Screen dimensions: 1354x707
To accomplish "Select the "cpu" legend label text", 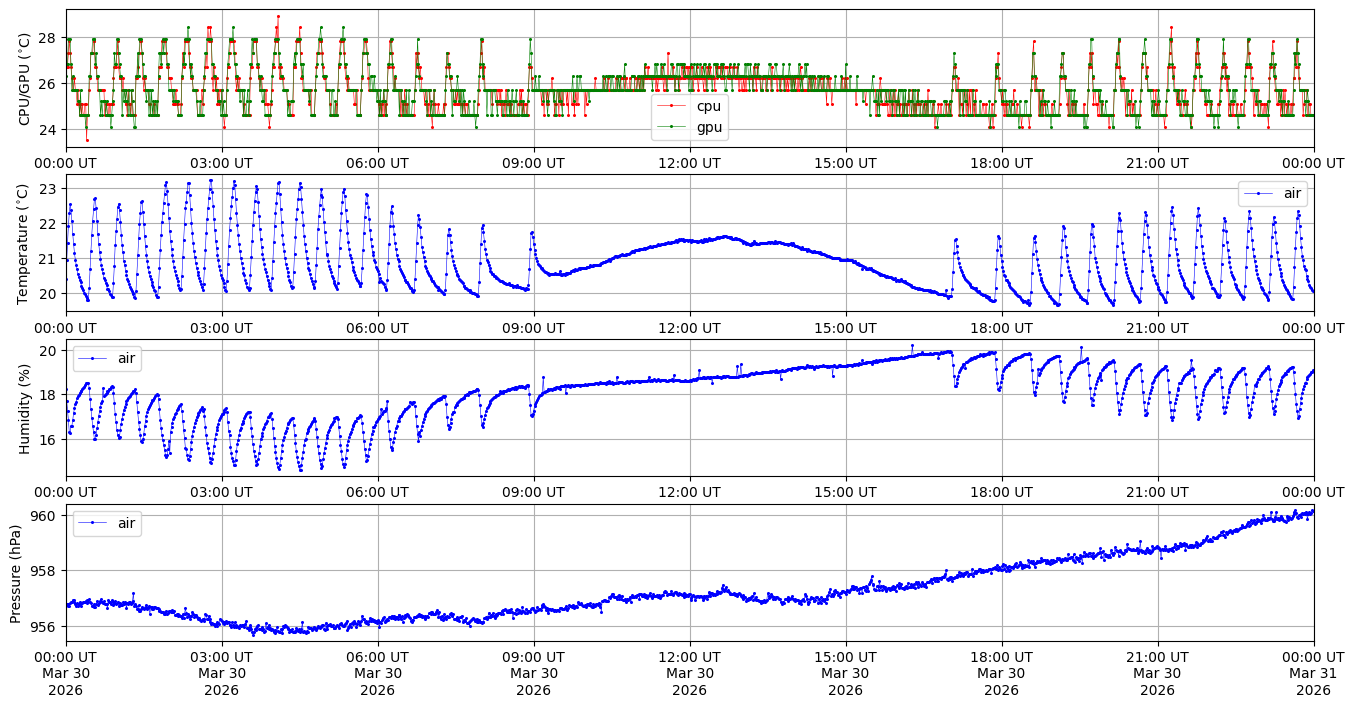I will click(x=708, y=106).
